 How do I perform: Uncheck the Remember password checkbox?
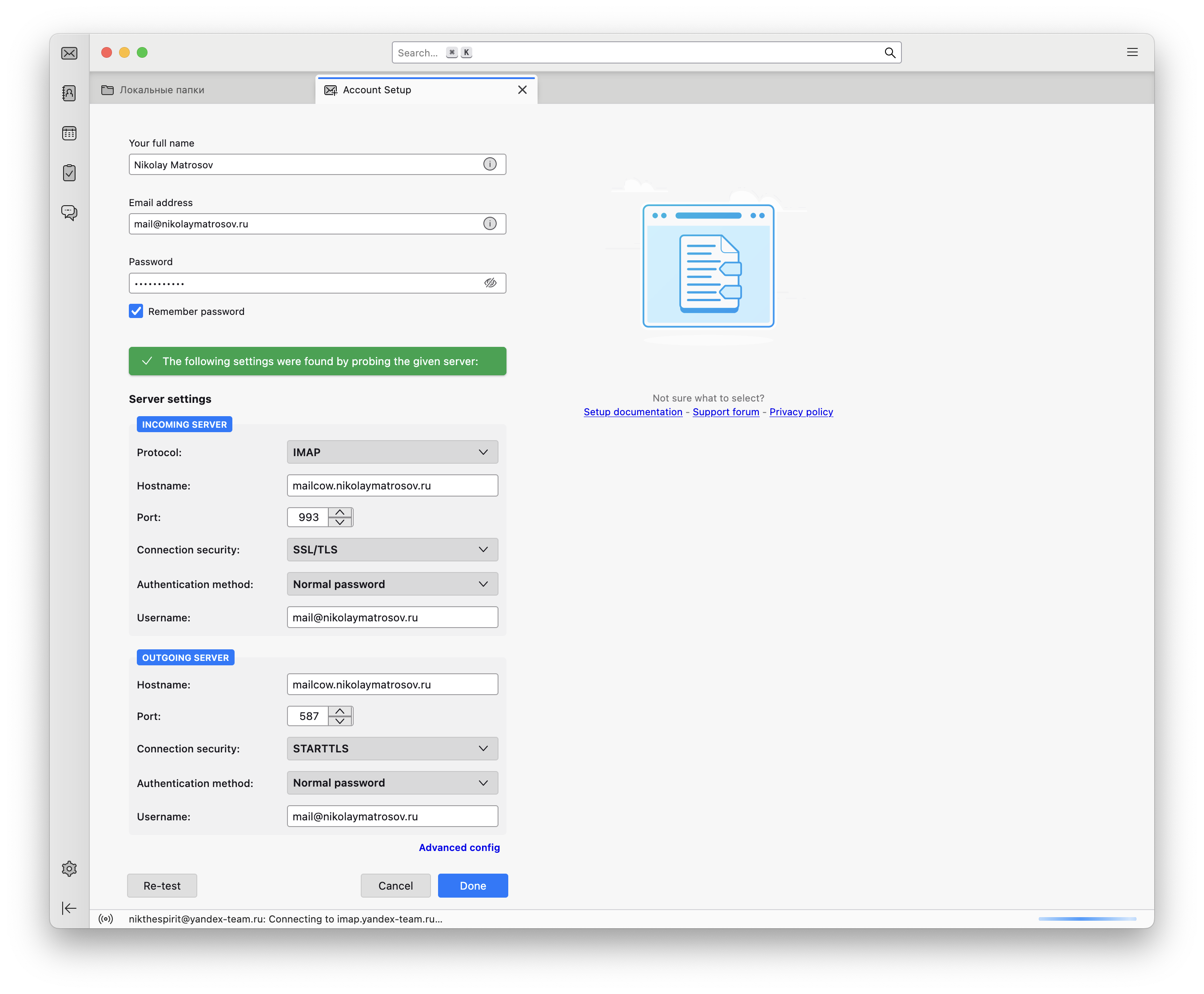pos(136,311)
